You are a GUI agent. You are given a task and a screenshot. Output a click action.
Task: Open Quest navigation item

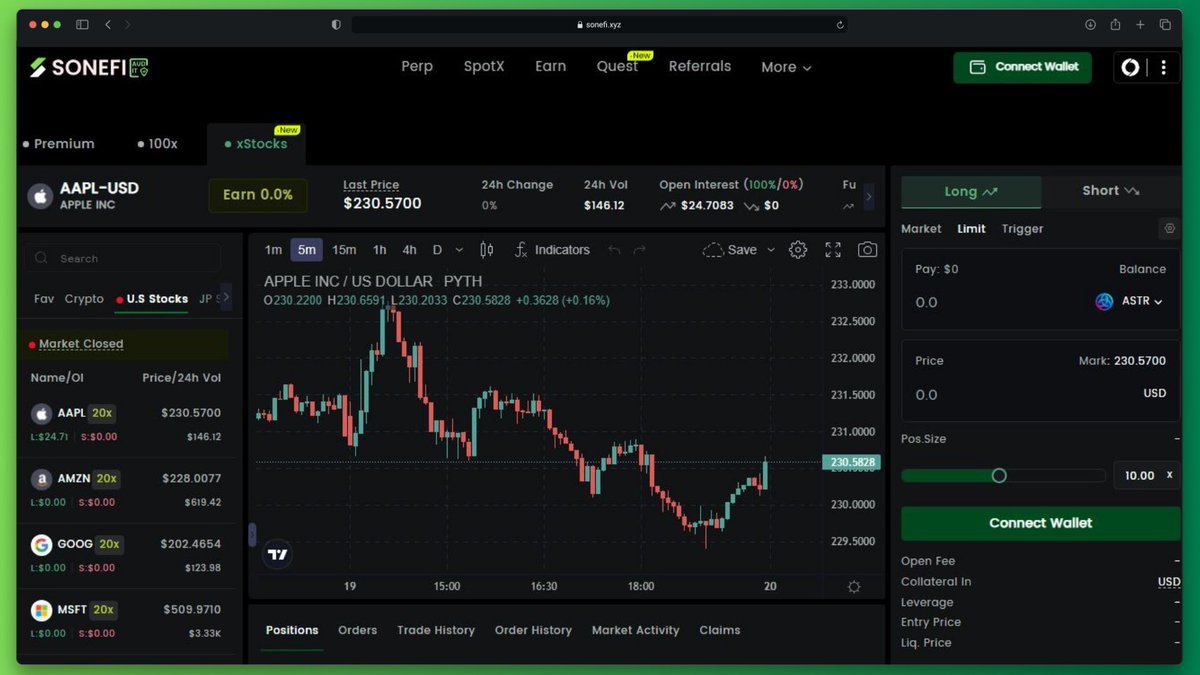click(617, 66)
